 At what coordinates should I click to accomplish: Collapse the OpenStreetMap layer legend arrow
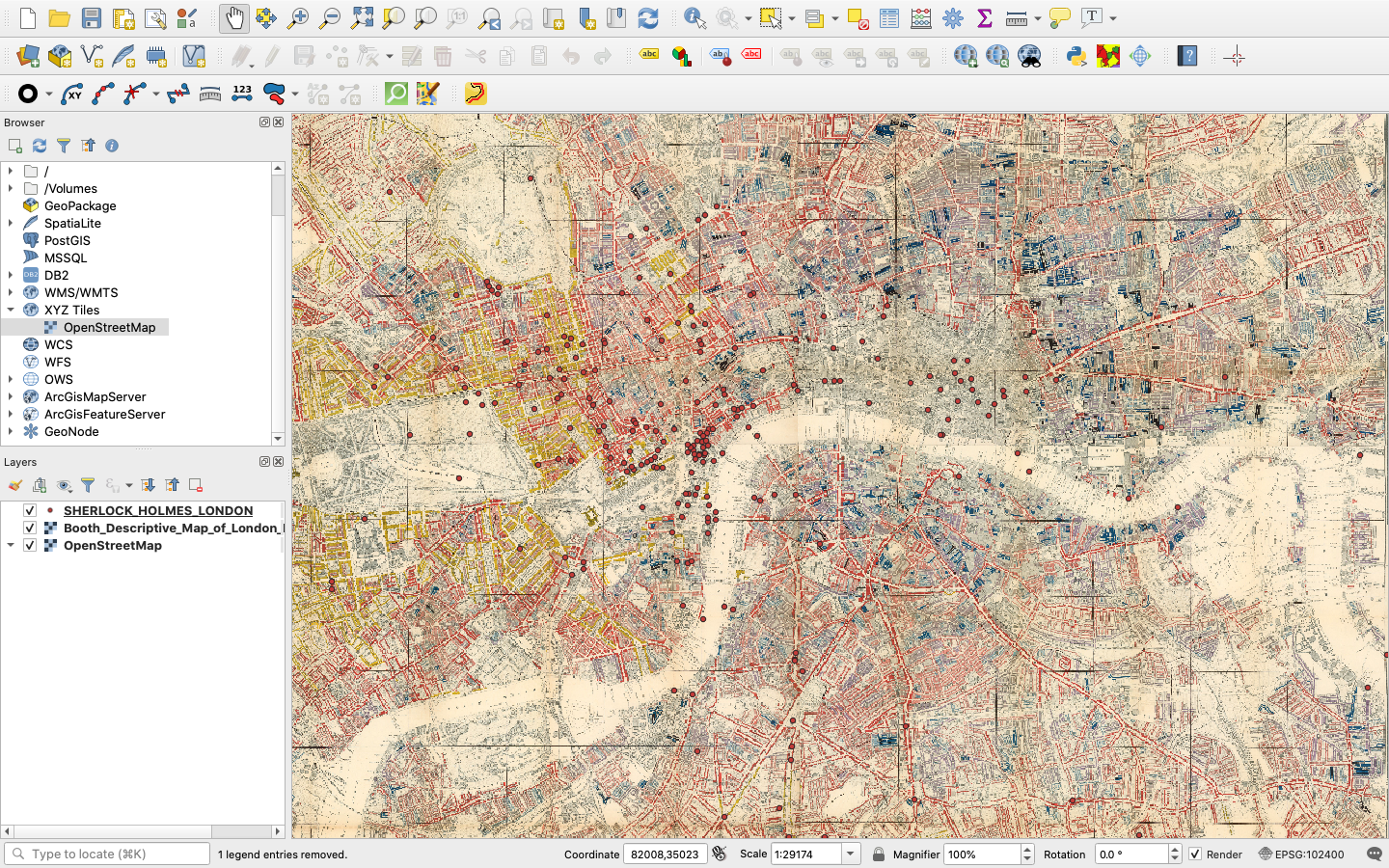11,545
